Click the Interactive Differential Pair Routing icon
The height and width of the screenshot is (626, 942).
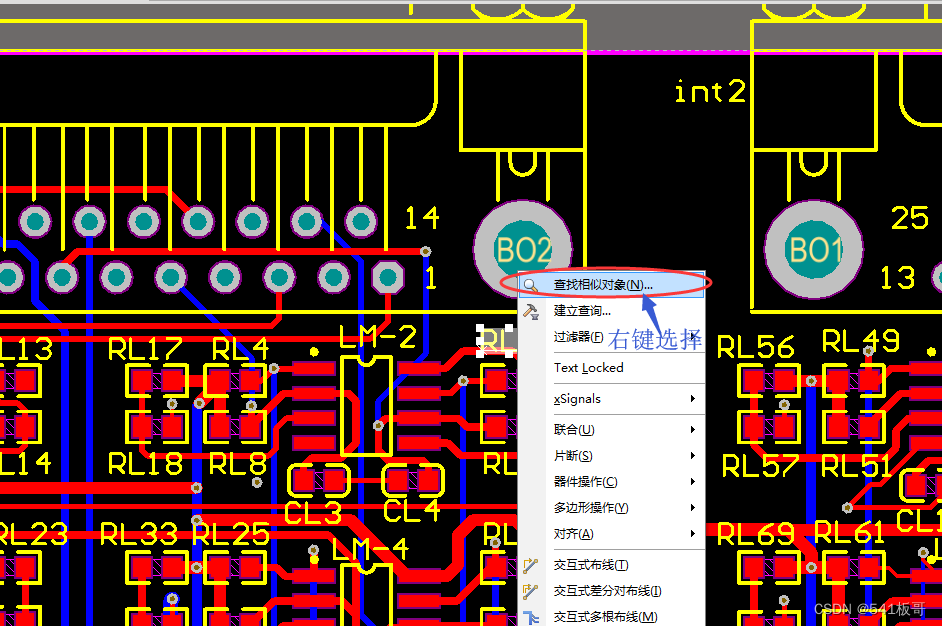(x=530, y=592)
